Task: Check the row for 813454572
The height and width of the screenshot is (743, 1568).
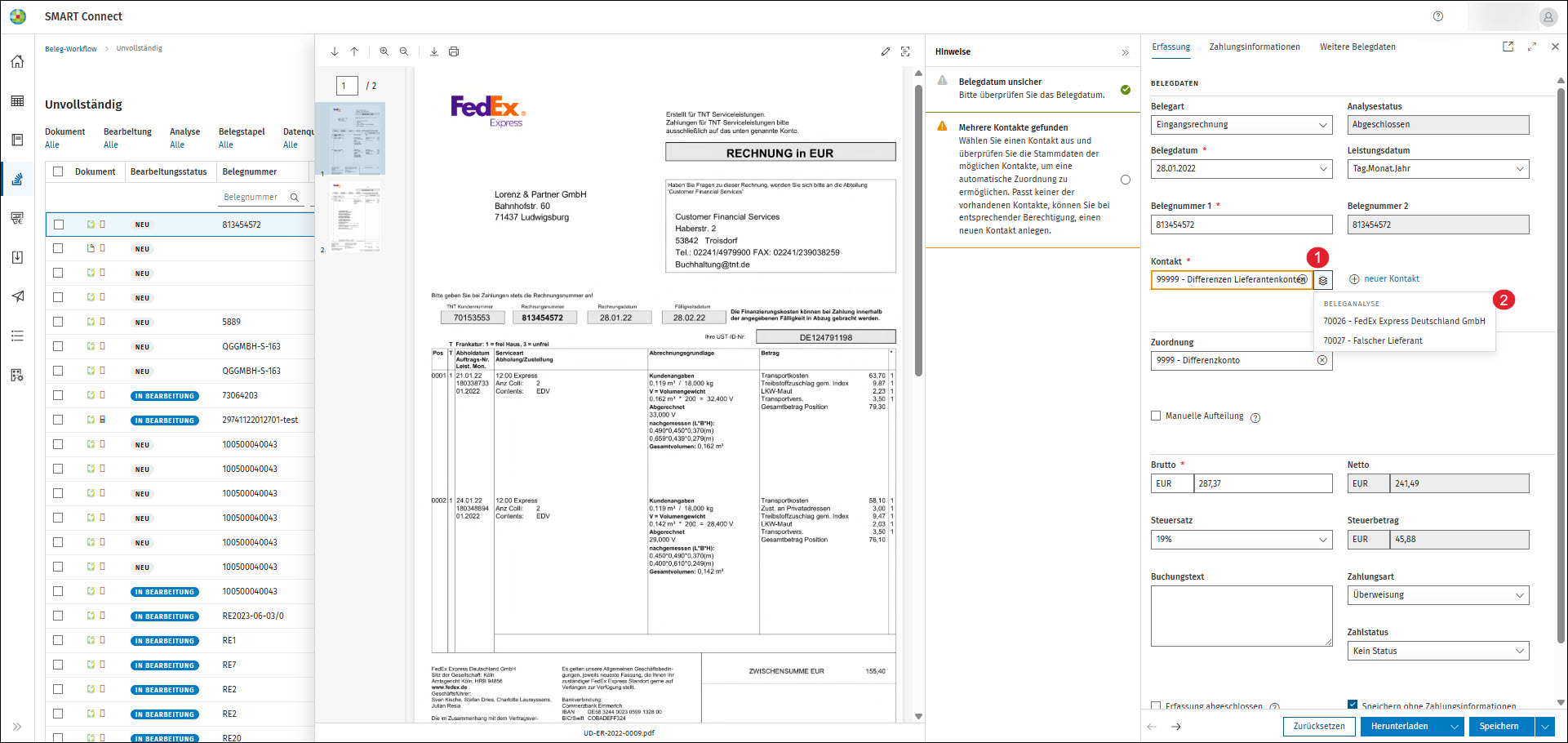Action: click(58, 225)
